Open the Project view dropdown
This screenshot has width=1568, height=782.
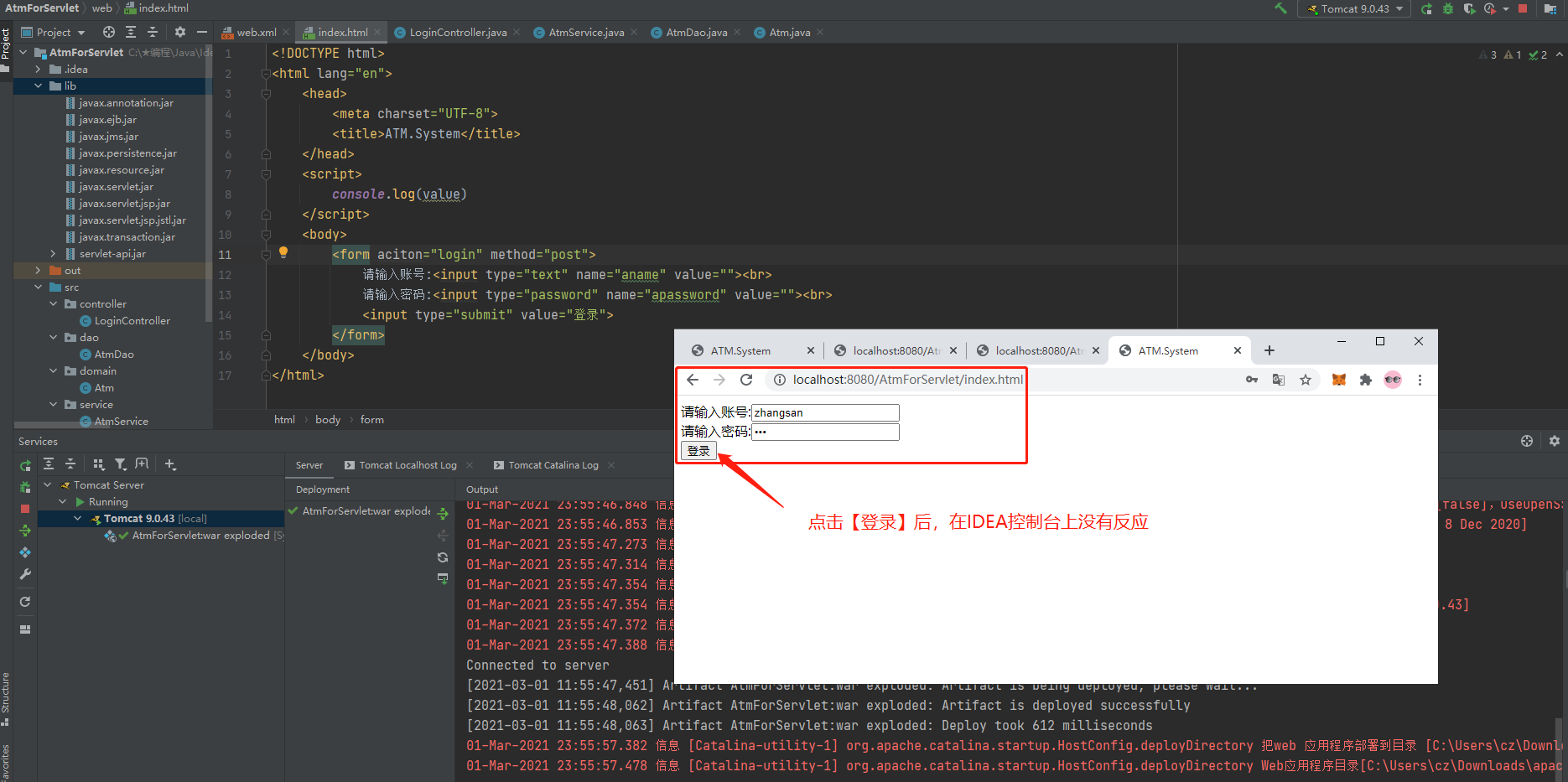[53, 32]
